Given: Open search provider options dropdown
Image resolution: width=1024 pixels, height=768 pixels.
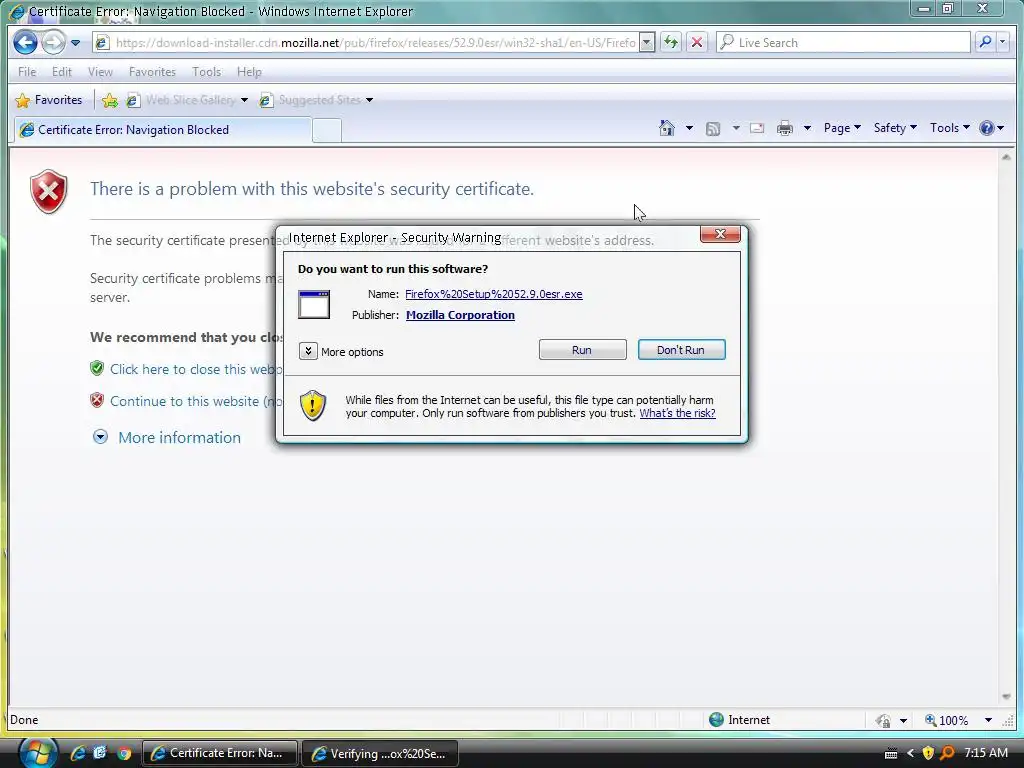Looking at the screenshot, I should [1003, 43].
